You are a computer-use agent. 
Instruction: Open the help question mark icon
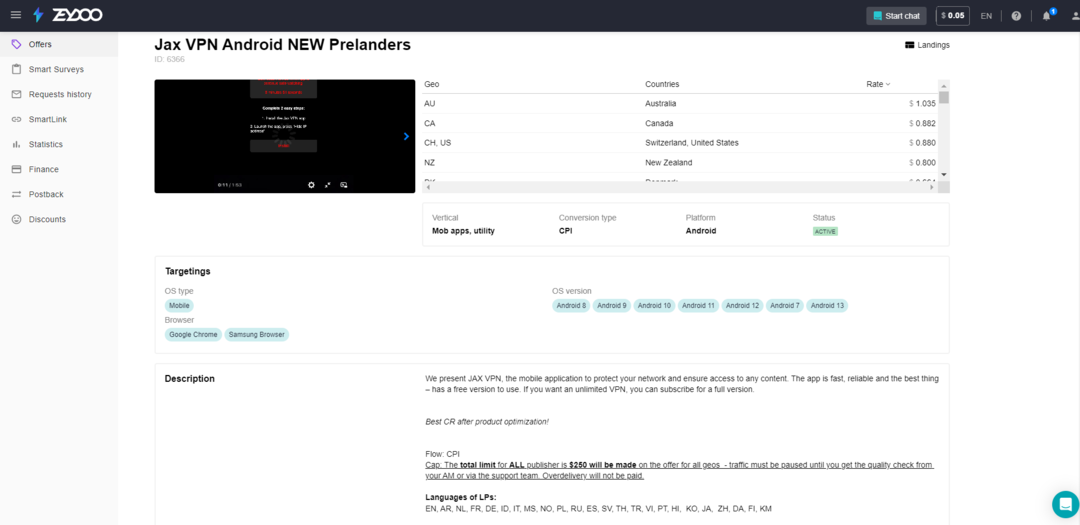point(1016,16)
